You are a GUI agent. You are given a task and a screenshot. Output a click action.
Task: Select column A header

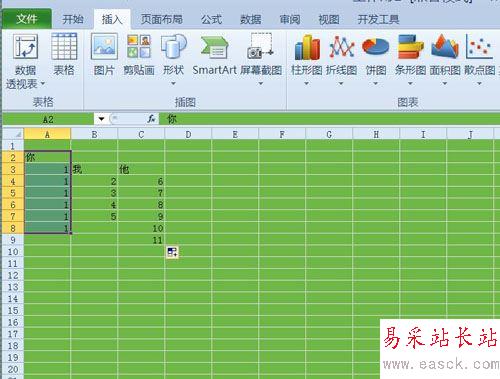(47, 134)
